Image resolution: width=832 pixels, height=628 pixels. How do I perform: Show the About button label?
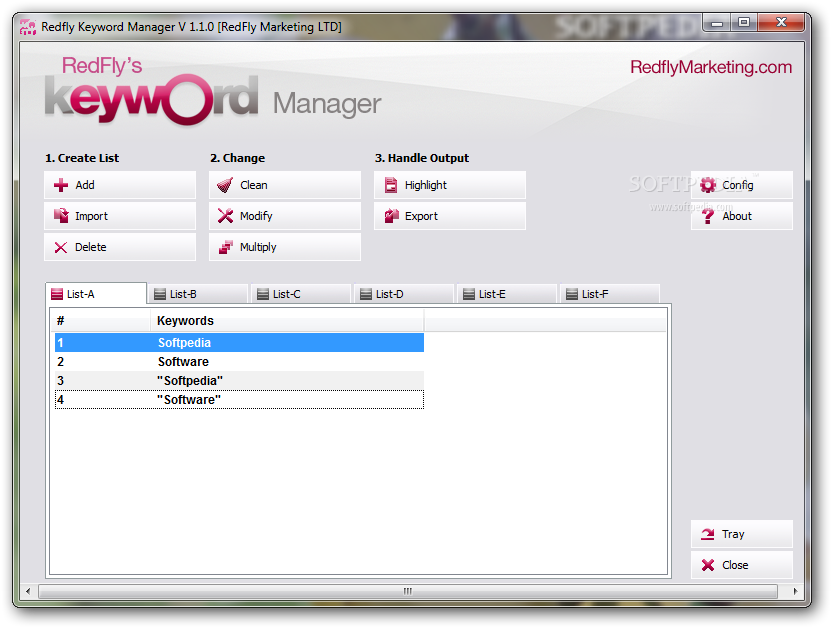737,216
